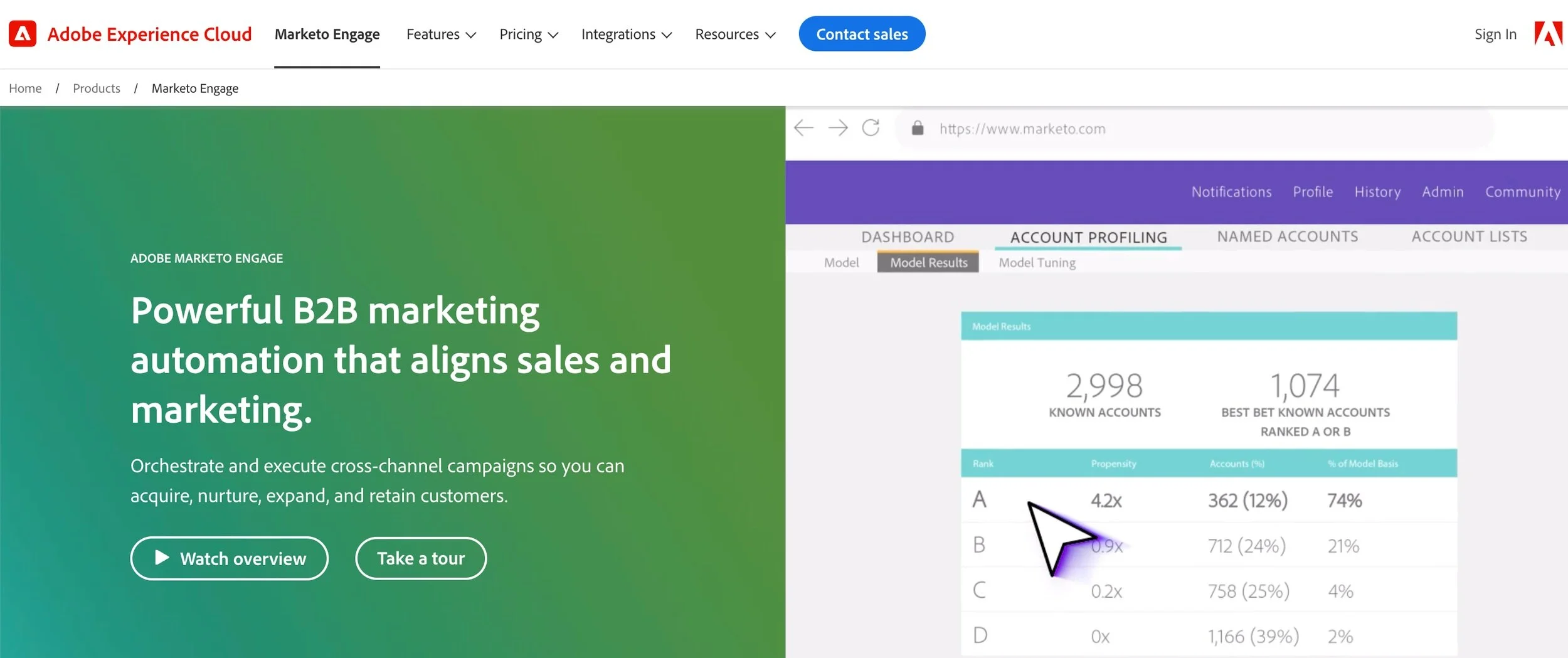Click the 4.2x propensity value
The height and width of the screenshot is (658, 1568).
click(x=1106, y=501)
